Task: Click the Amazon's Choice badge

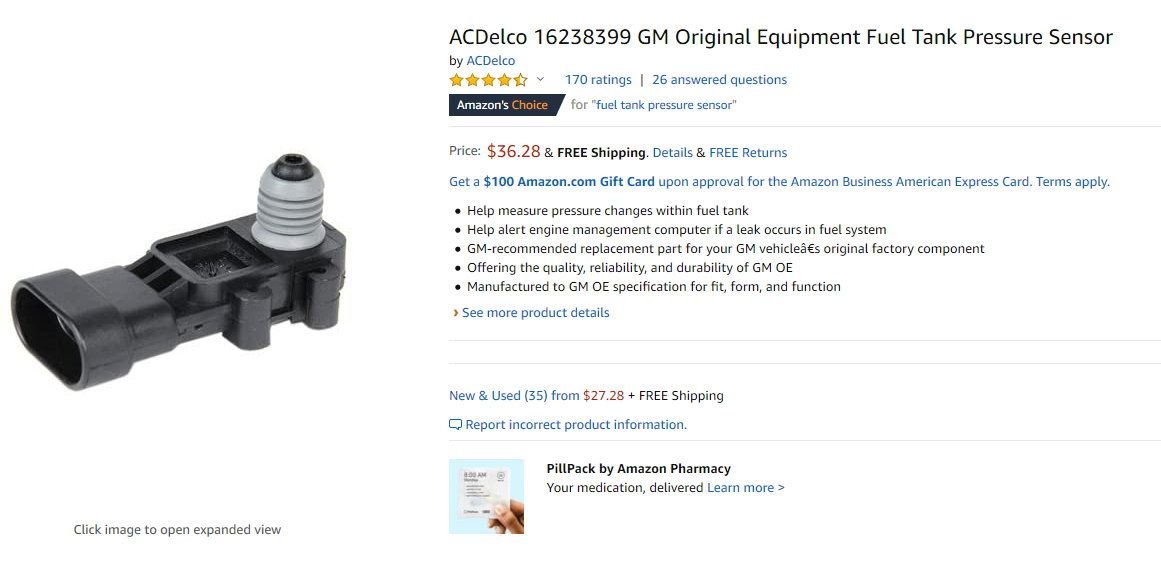Action: [503, 105]
